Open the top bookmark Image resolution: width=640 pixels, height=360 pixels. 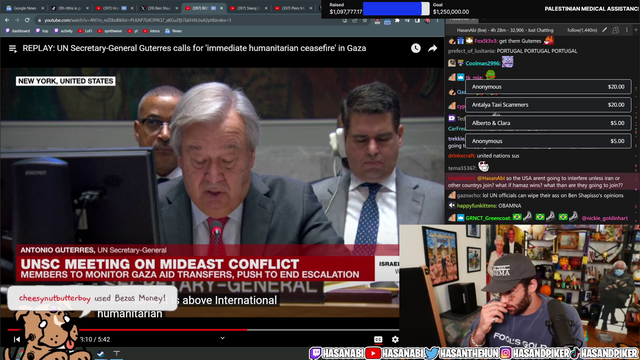(42, 31)
